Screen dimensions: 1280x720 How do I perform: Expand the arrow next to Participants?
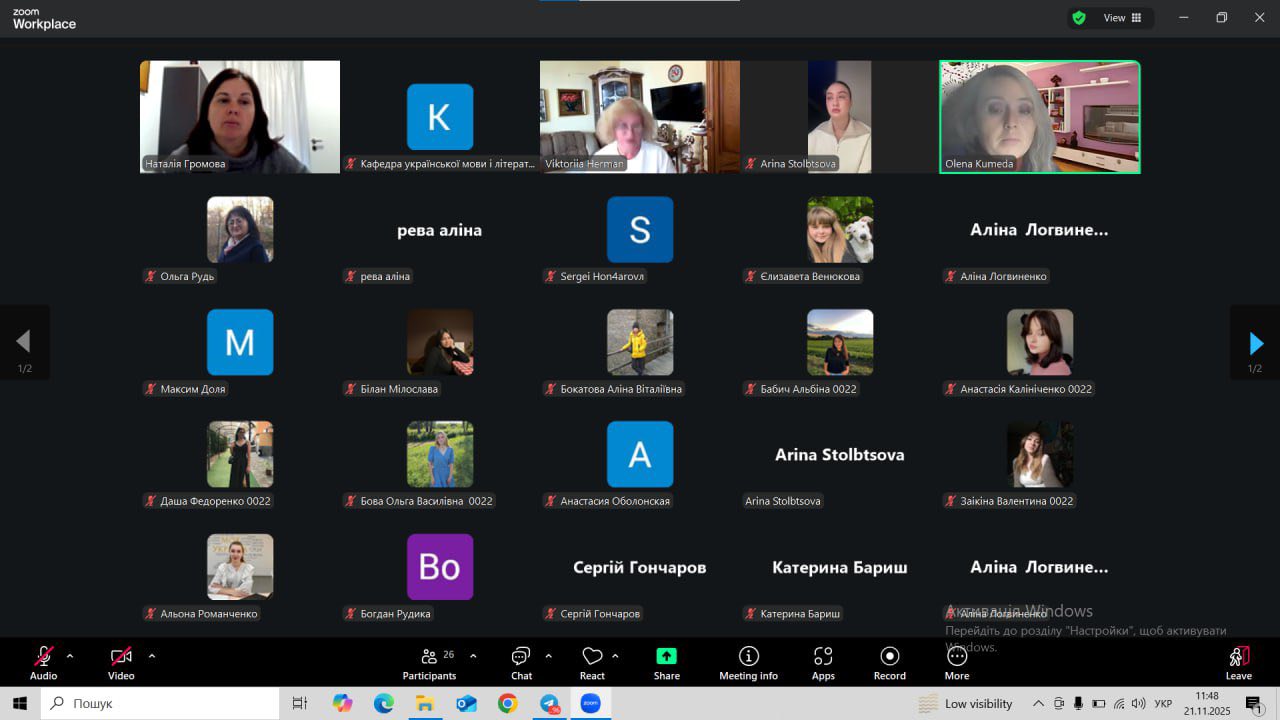tap(473, 656)
